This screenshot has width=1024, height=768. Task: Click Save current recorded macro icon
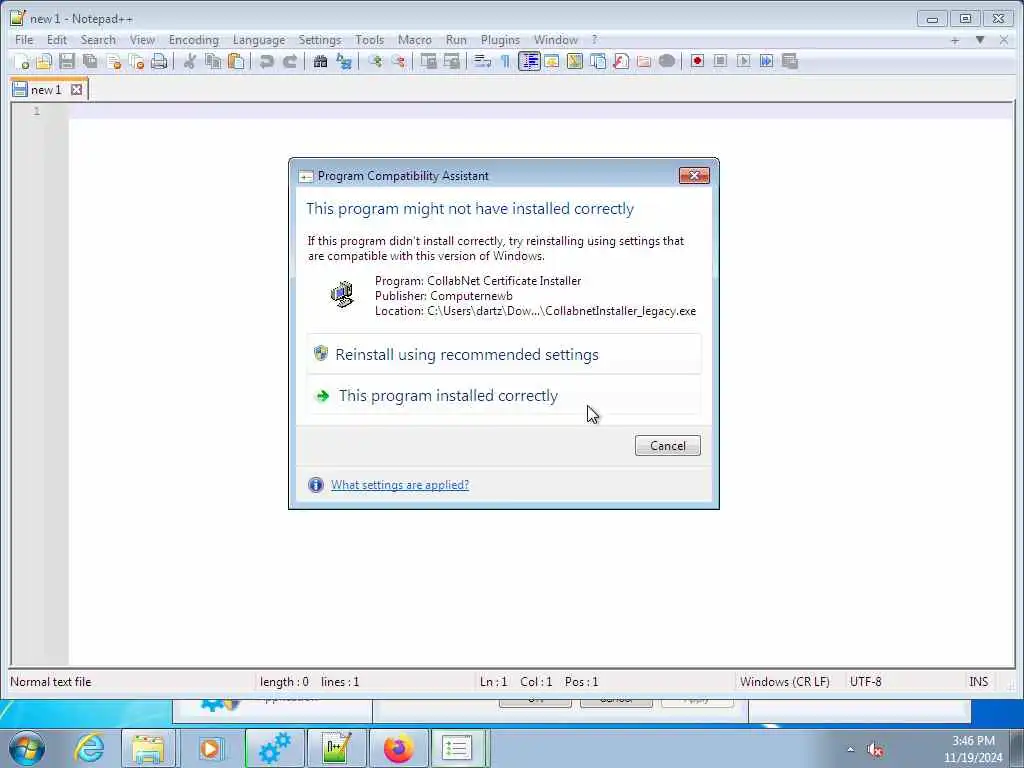click(x=790, y=61)
